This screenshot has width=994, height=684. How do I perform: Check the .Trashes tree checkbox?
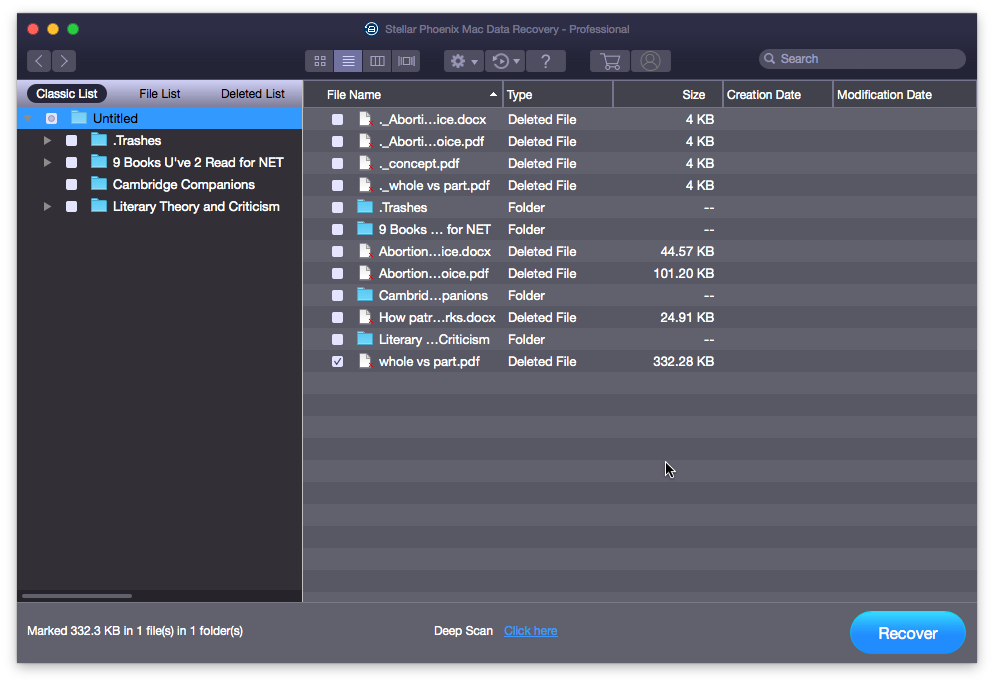click(72, 141)
